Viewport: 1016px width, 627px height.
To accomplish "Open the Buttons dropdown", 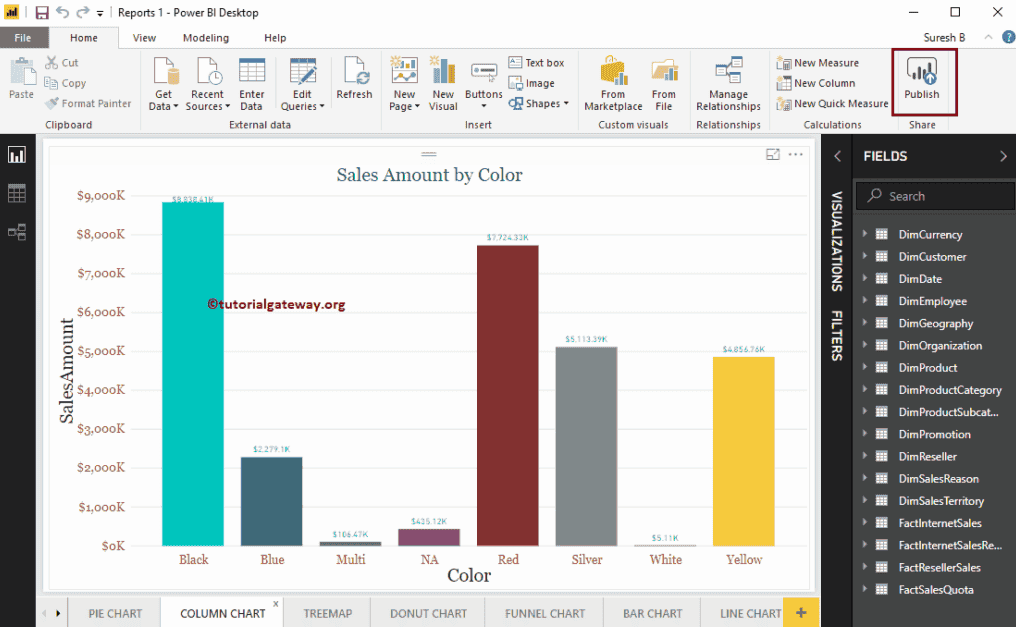I will 483,84.
